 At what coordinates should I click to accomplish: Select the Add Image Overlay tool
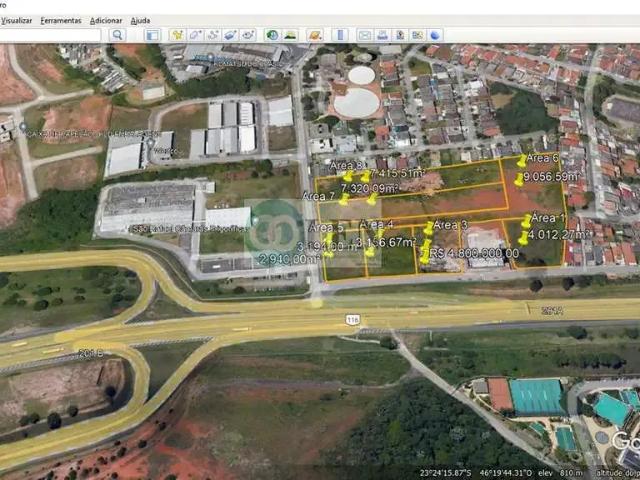[x=231, y=35]
